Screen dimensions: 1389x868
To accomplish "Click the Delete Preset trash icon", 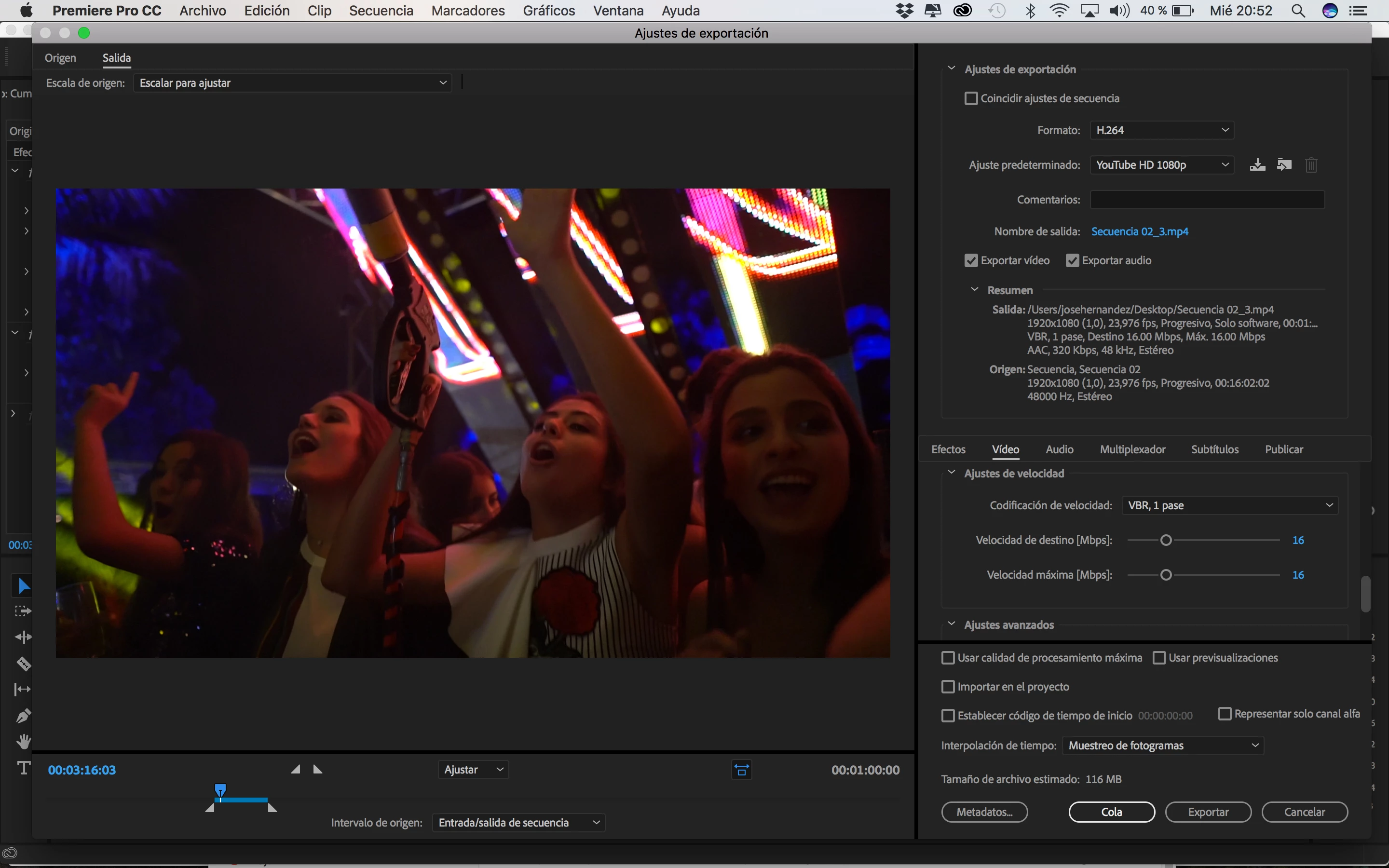I will [1311, 165].
